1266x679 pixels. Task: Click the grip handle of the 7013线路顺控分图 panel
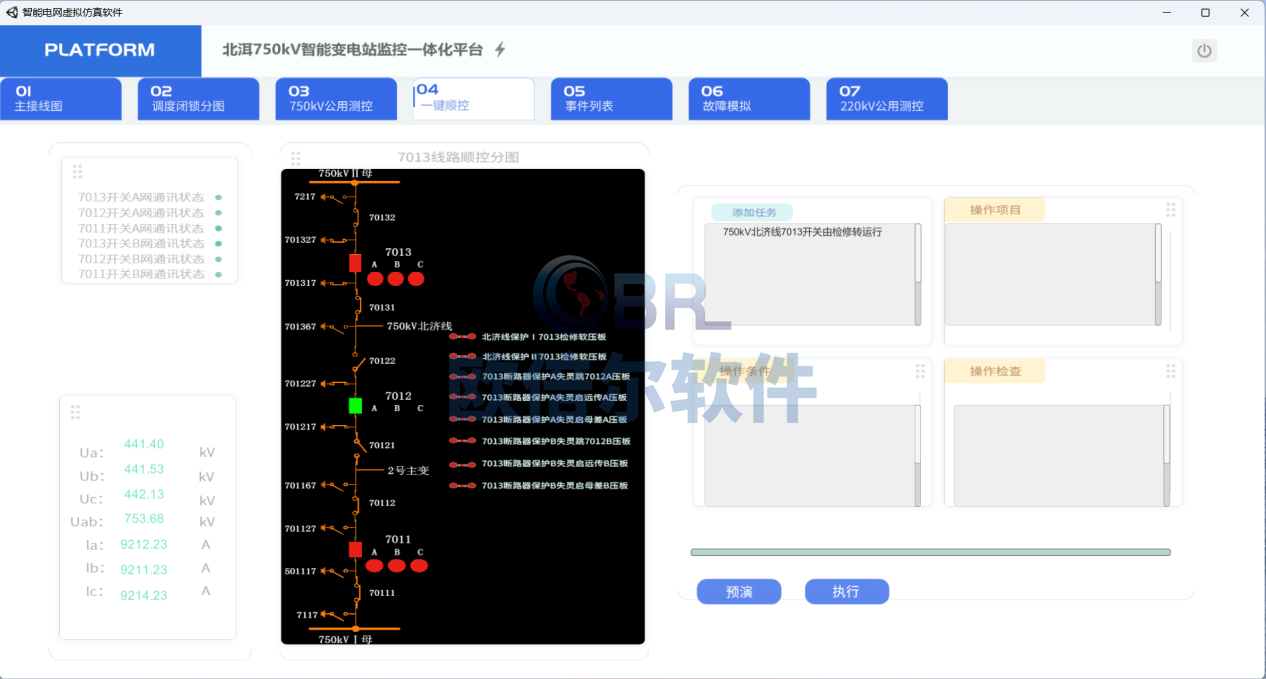tap(295, 158)
